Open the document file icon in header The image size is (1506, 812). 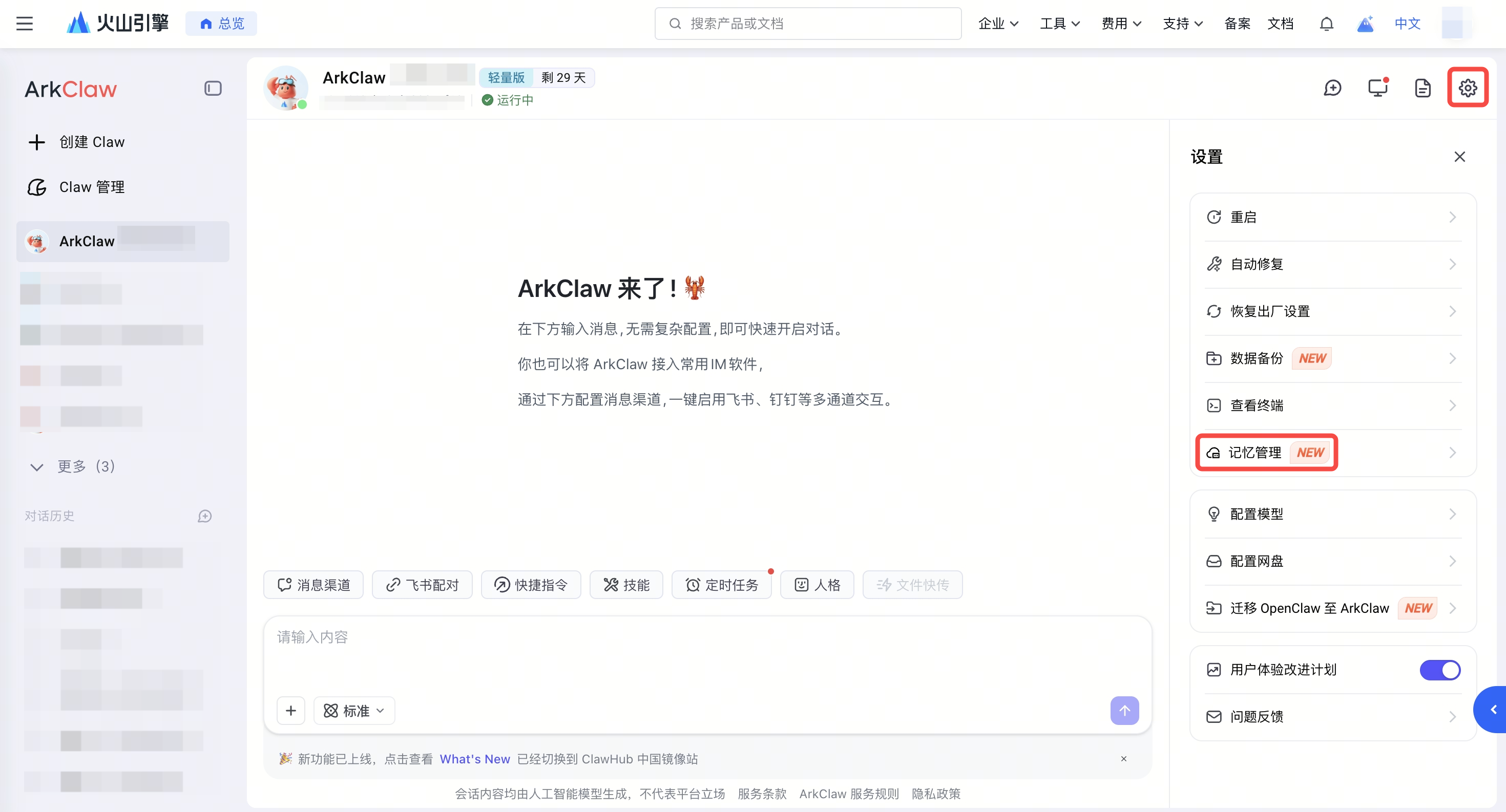coord(1423,88)
